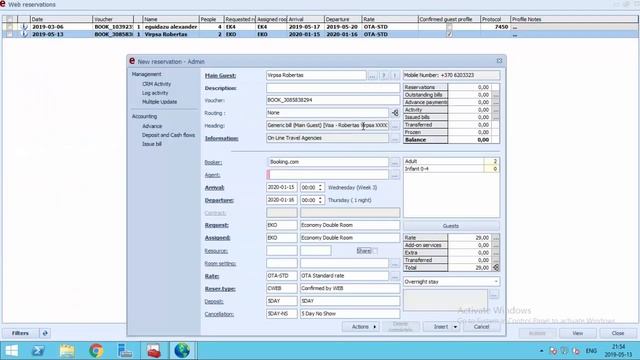Expand the Insert button dropdown arrow
The height and width of the screenshot is (360, 640).
pyautogui.click(x=455, y=327)
